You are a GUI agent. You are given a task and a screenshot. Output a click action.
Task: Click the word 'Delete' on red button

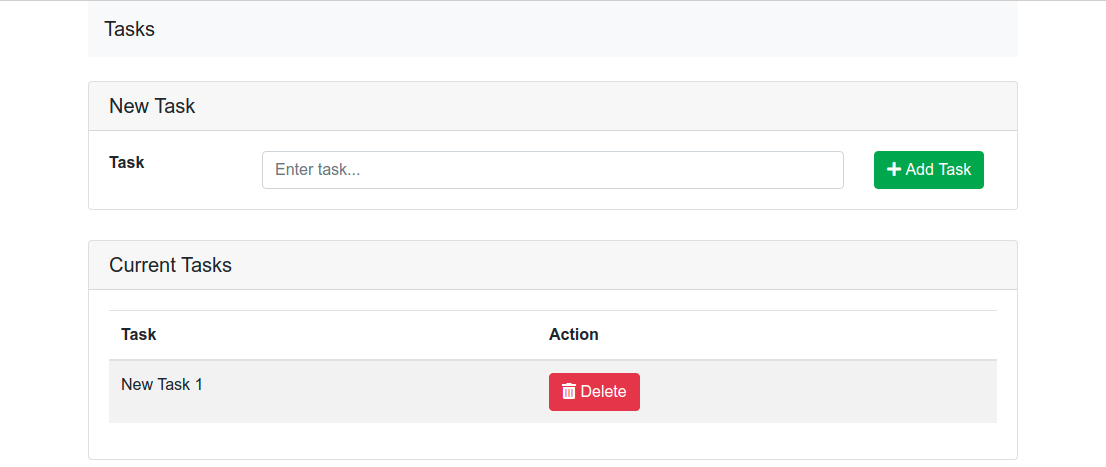(603, 392)
